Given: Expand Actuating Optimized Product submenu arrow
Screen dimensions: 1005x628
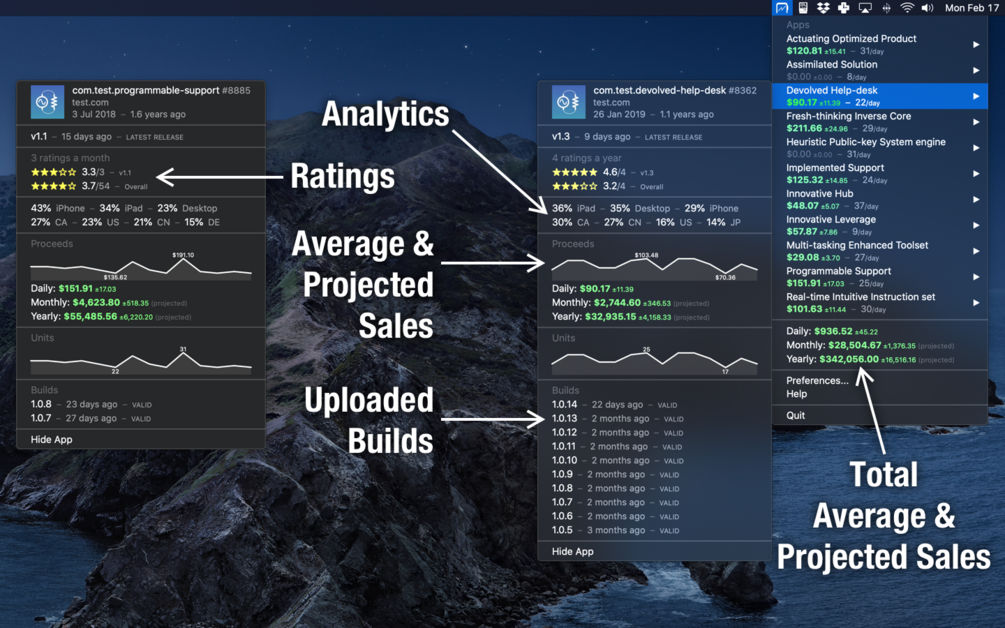Looking at the screenshot, I should tap(976, 45).
